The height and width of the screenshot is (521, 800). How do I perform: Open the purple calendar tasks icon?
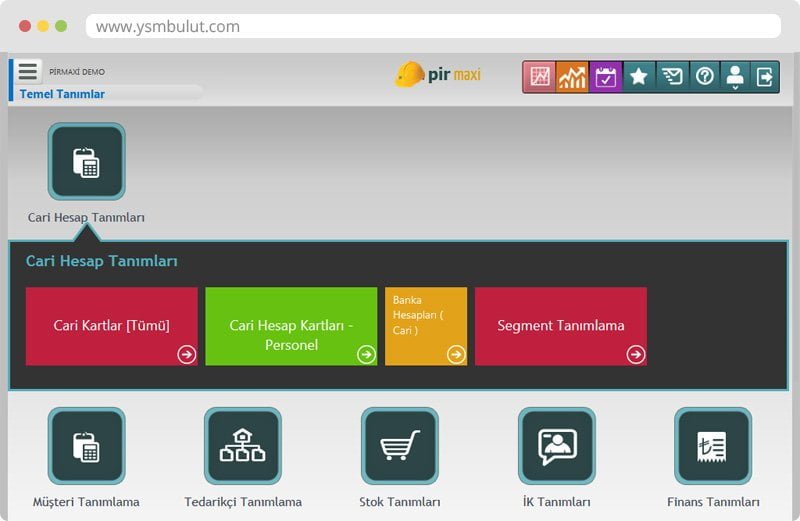(x=606, y=77)
